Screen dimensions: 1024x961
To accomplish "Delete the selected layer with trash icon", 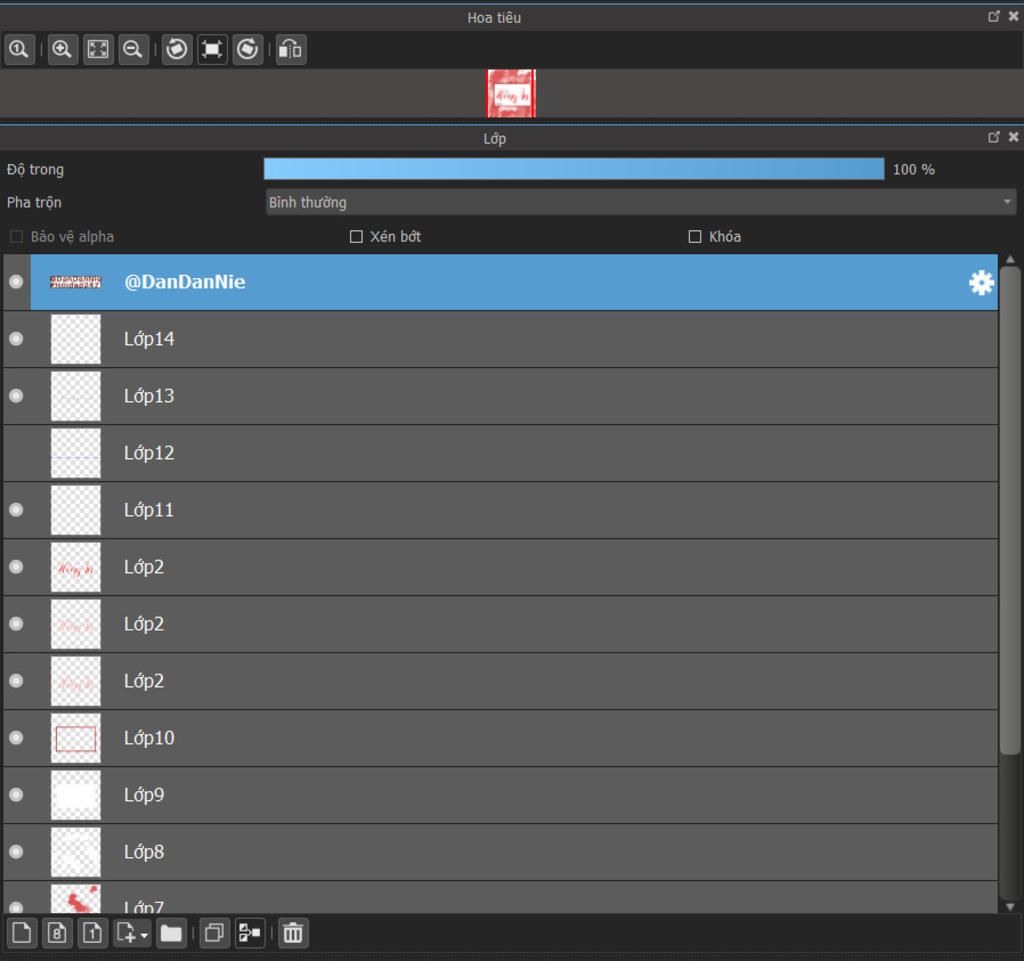I will [x=293, y=933].
